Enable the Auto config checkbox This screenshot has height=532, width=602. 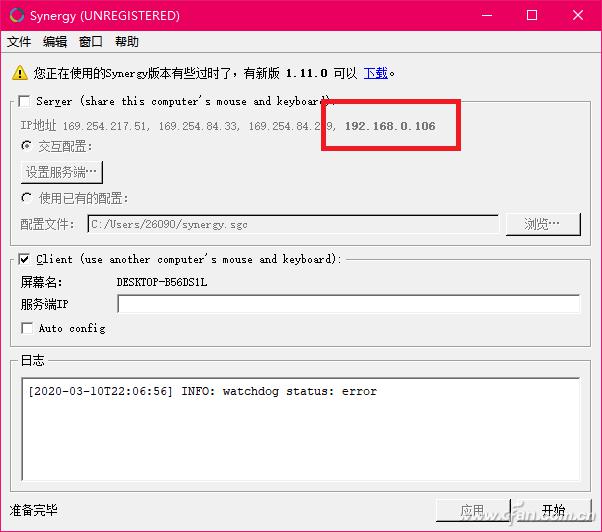[27, 328]
